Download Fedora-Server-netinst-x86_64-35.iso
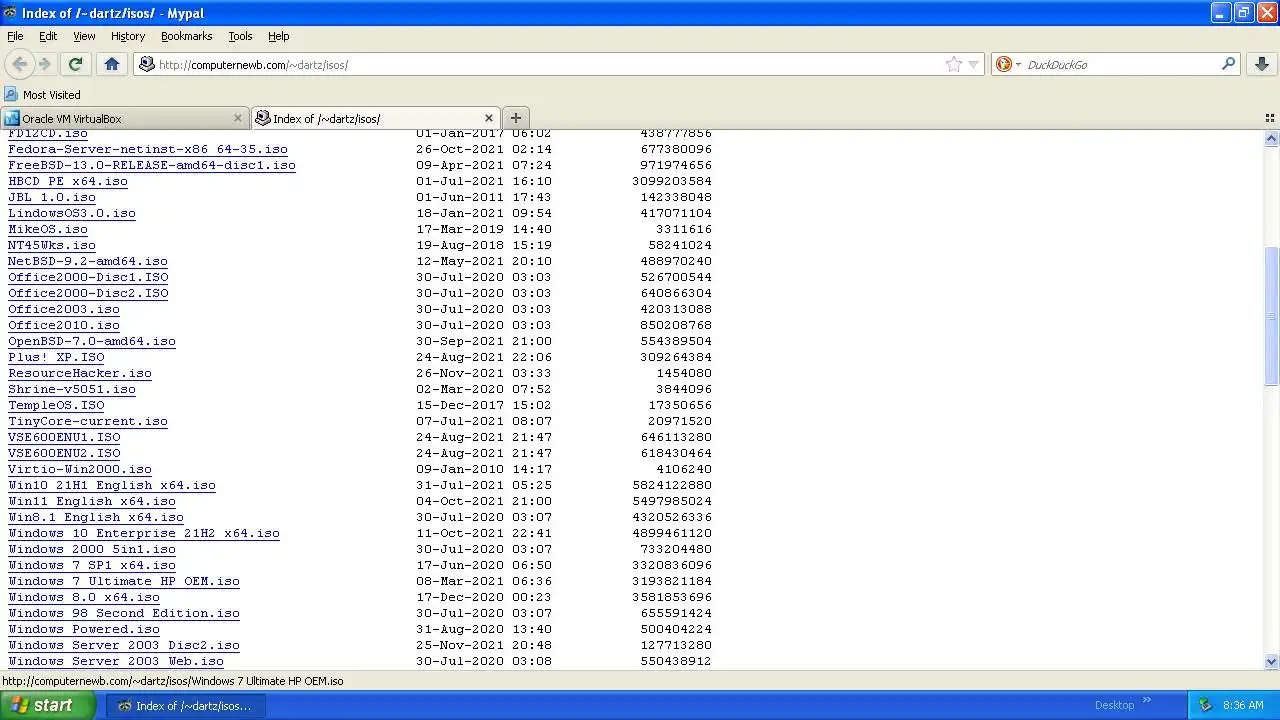 (148, 149)
